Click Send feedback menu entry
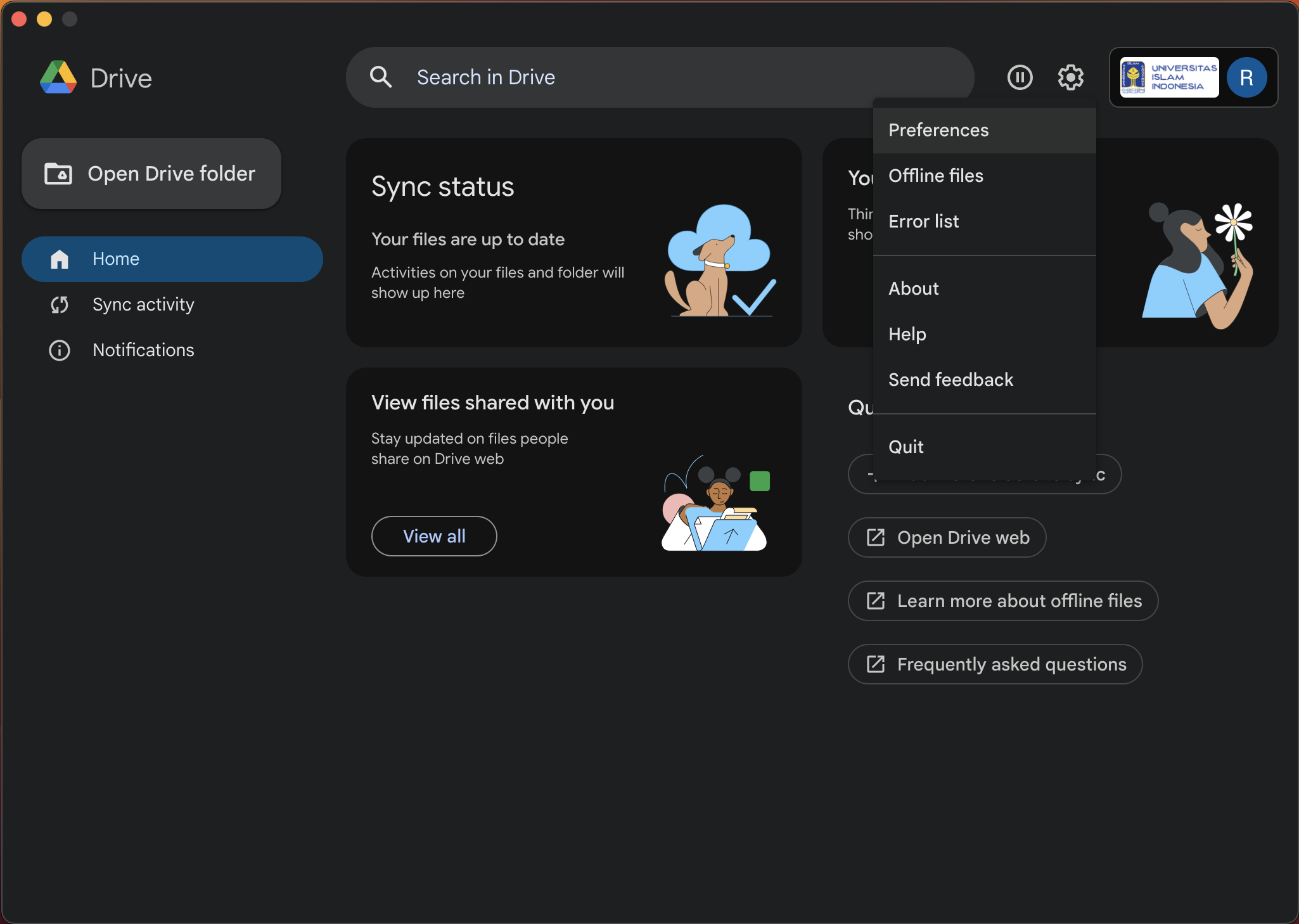 point(950,380)
